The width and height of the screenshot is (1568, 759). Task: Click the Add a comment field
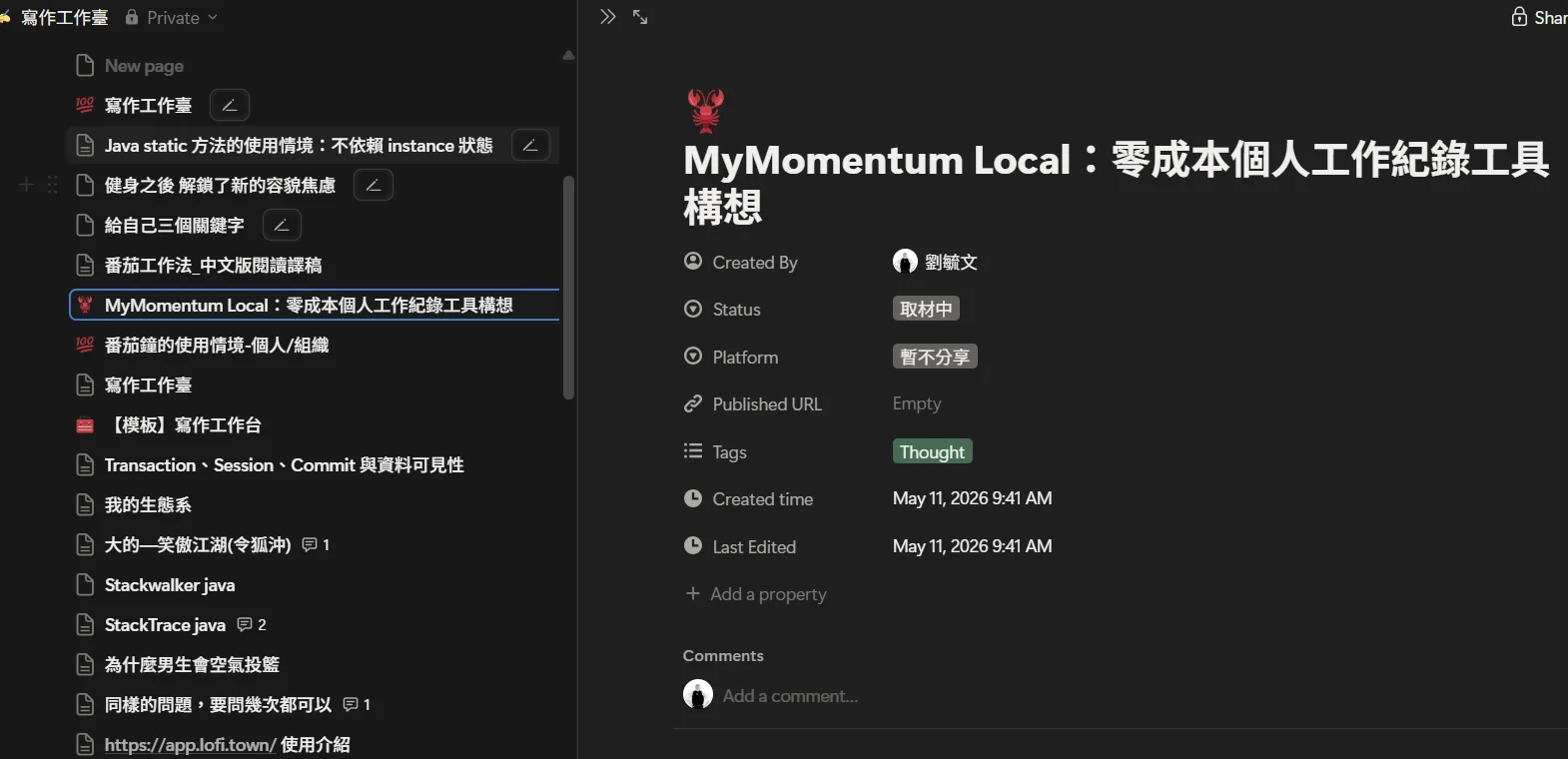[790, 695]
